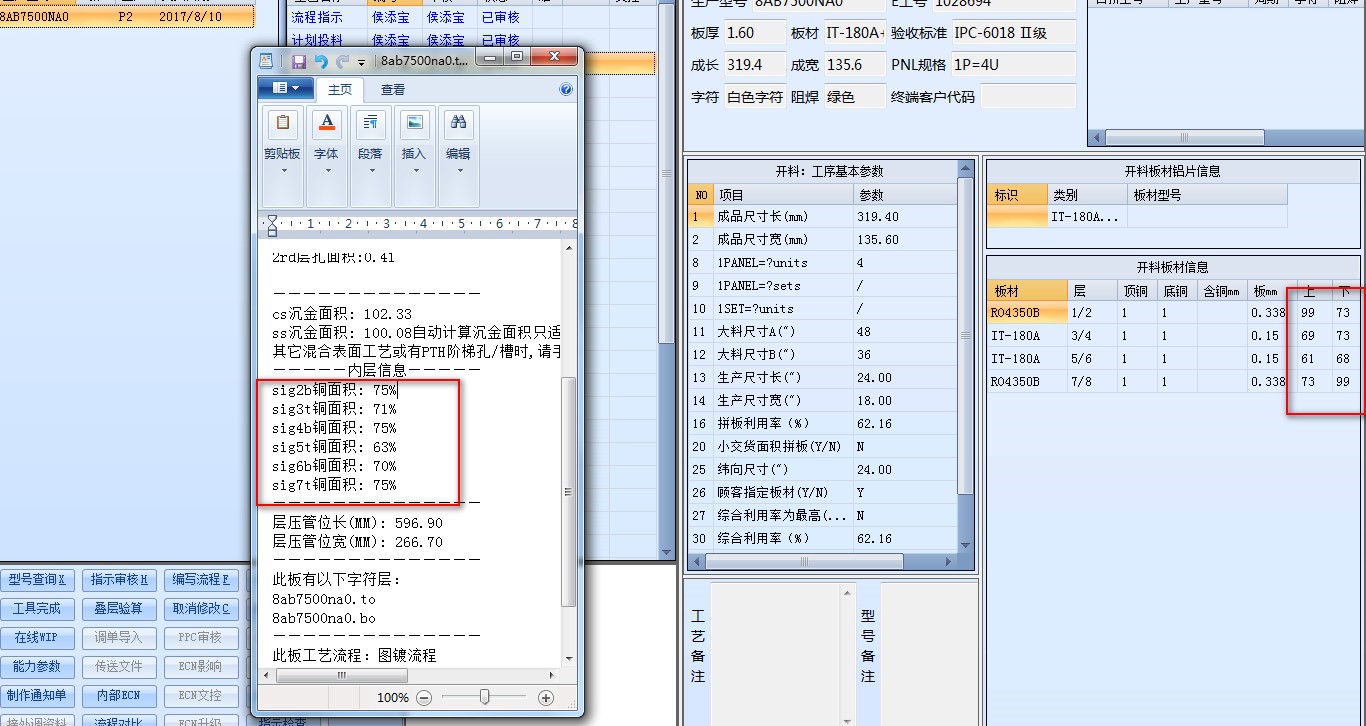Click the 取消修改 button
This screenshot has height=726, width=1366.
point(201,608)
